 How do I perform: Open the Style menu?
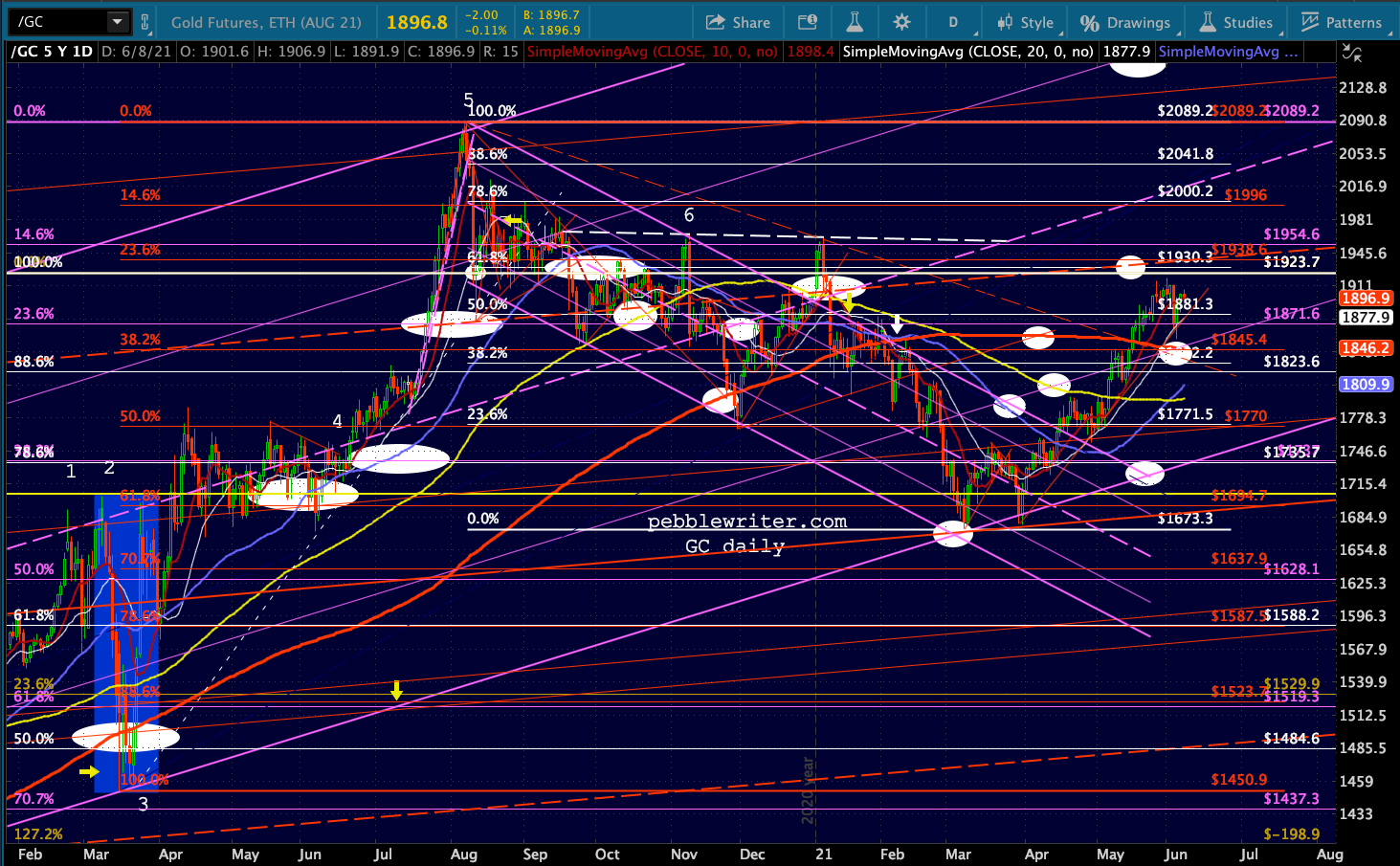pos(1025,22)
